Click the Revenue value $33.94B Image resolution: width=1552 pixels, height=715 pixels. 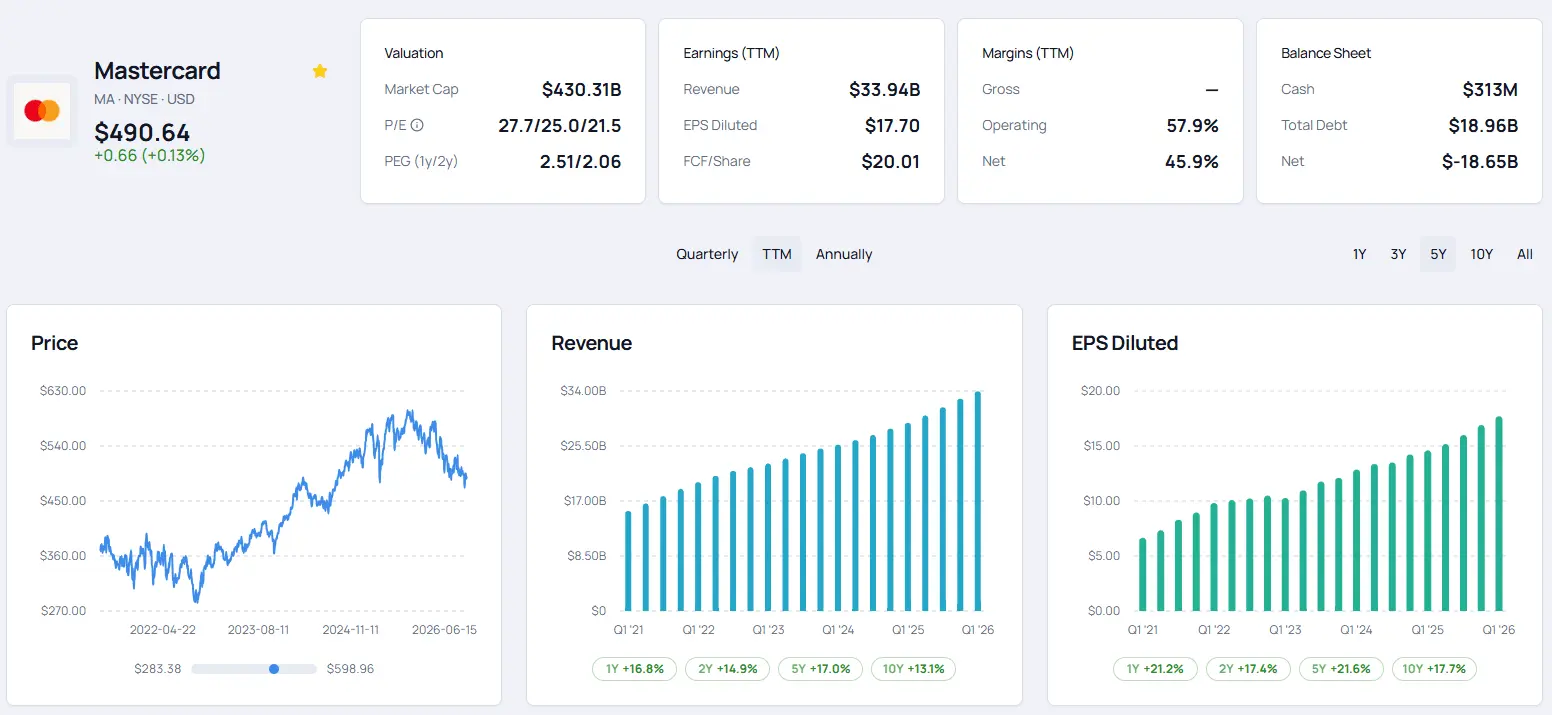point(884,89)
